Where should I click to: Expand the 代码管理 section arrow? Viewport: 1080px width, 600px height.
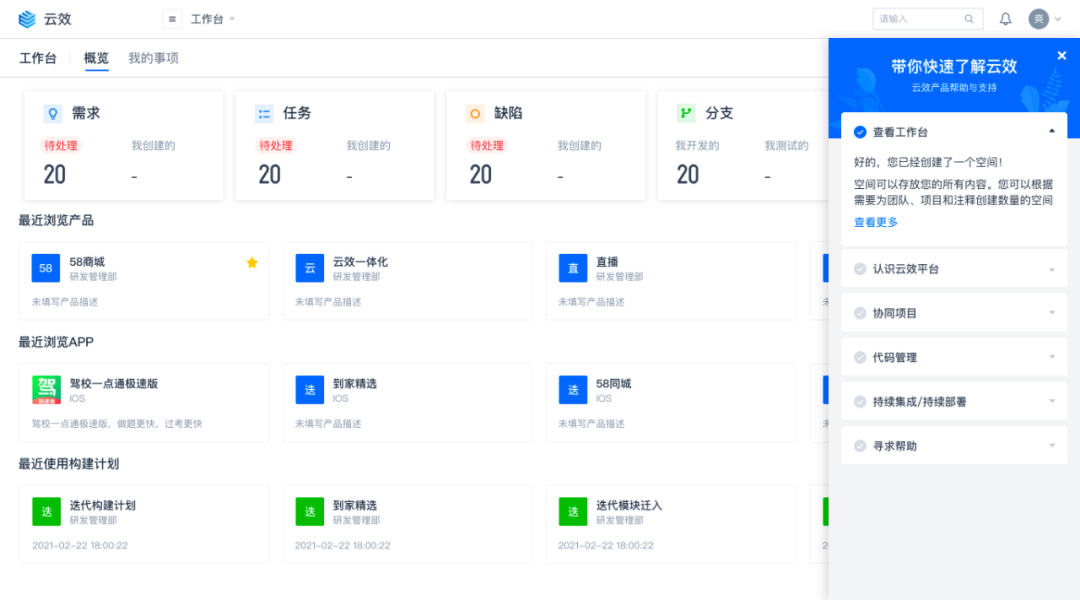coord(1052,358)
